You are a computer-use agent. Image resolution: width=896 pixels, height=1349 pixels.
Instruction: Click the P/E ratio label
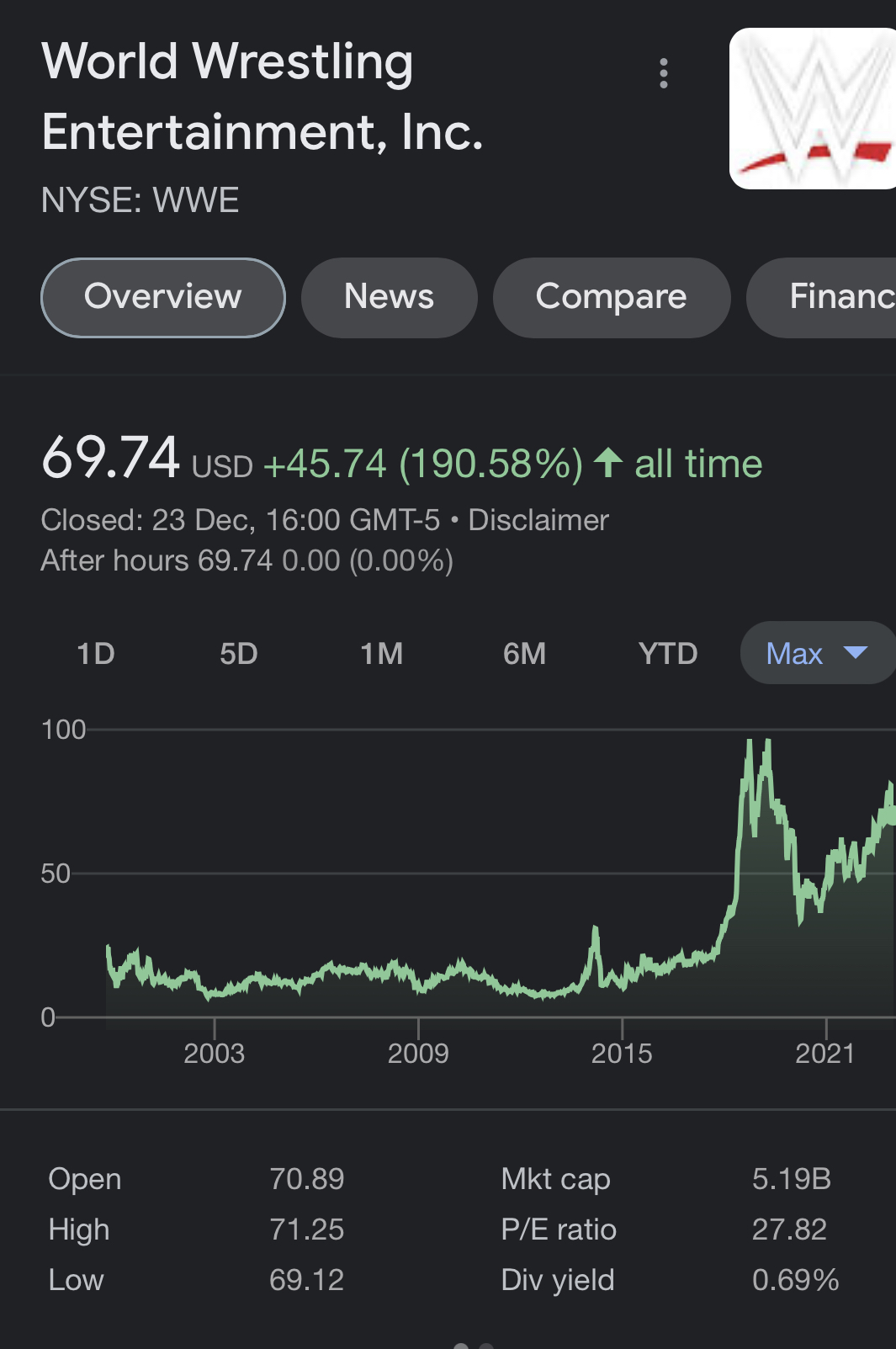pos(559,1230)
